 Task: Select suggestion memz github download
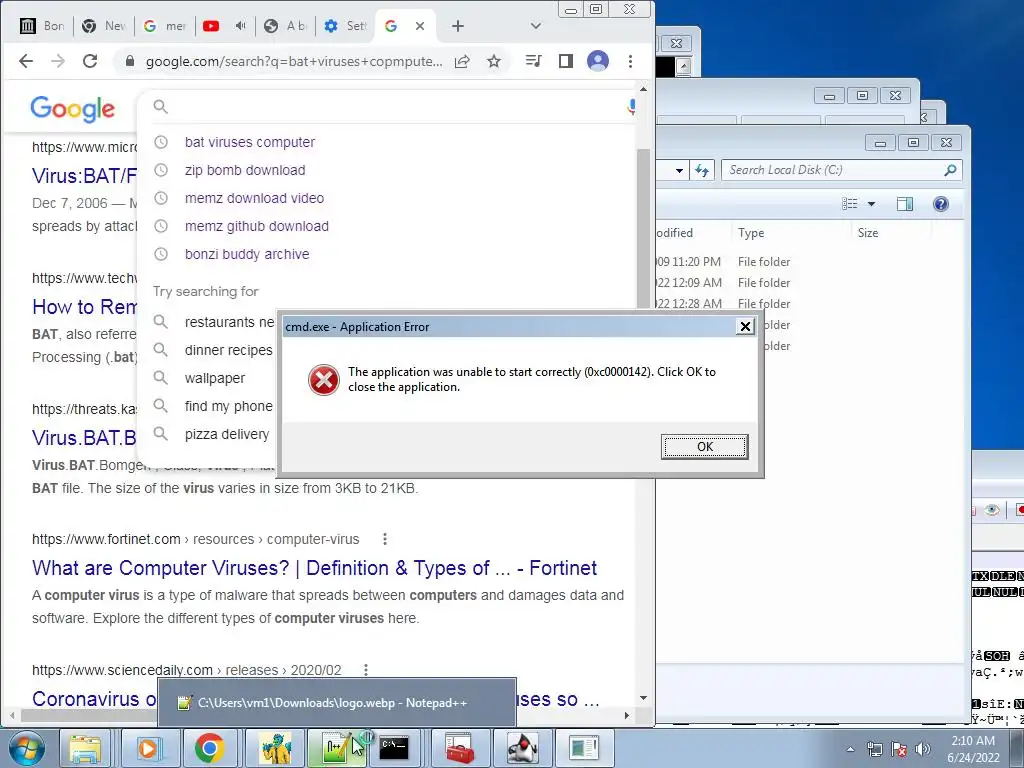[257, 227]
